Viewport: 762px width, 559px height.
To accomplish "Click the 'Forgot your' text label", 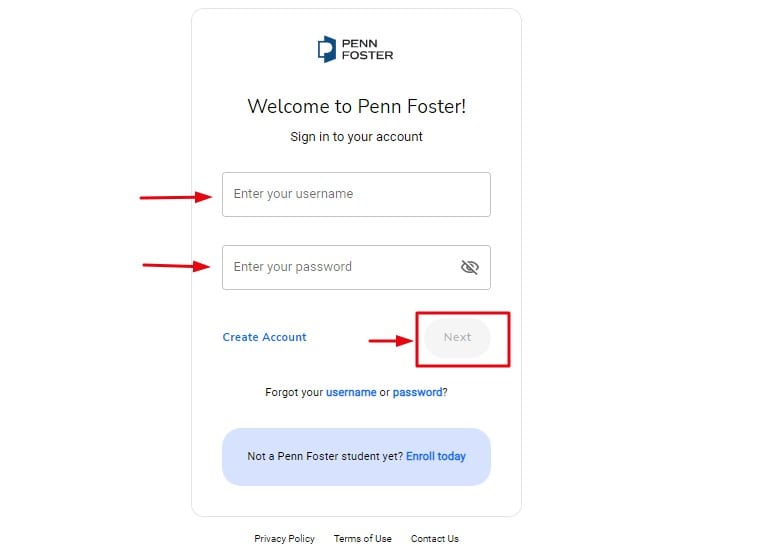I will pyautogui.click(x=294, y=393).
